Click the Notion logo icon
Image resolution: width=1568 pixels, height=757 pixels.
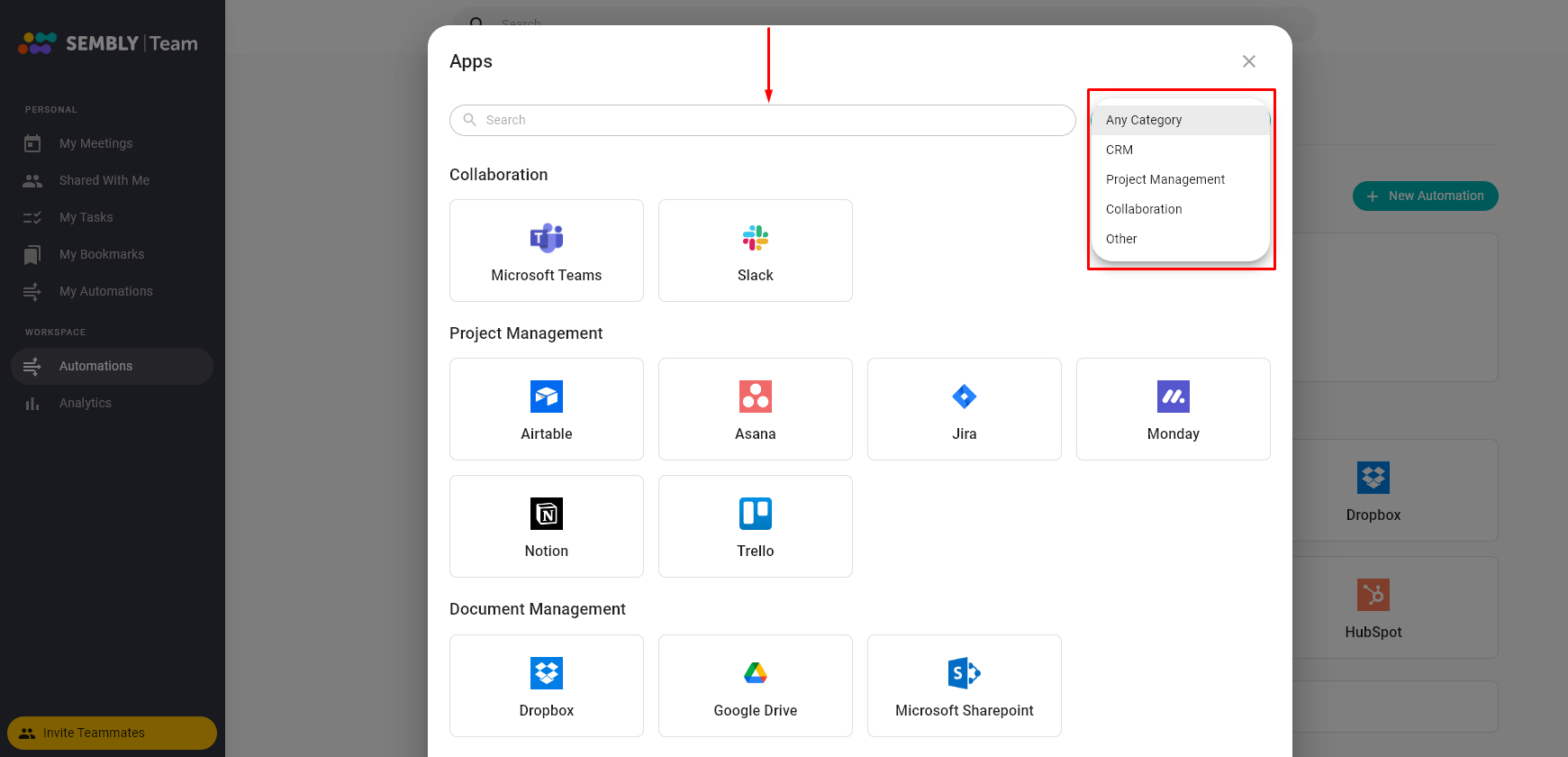[547, 514]
